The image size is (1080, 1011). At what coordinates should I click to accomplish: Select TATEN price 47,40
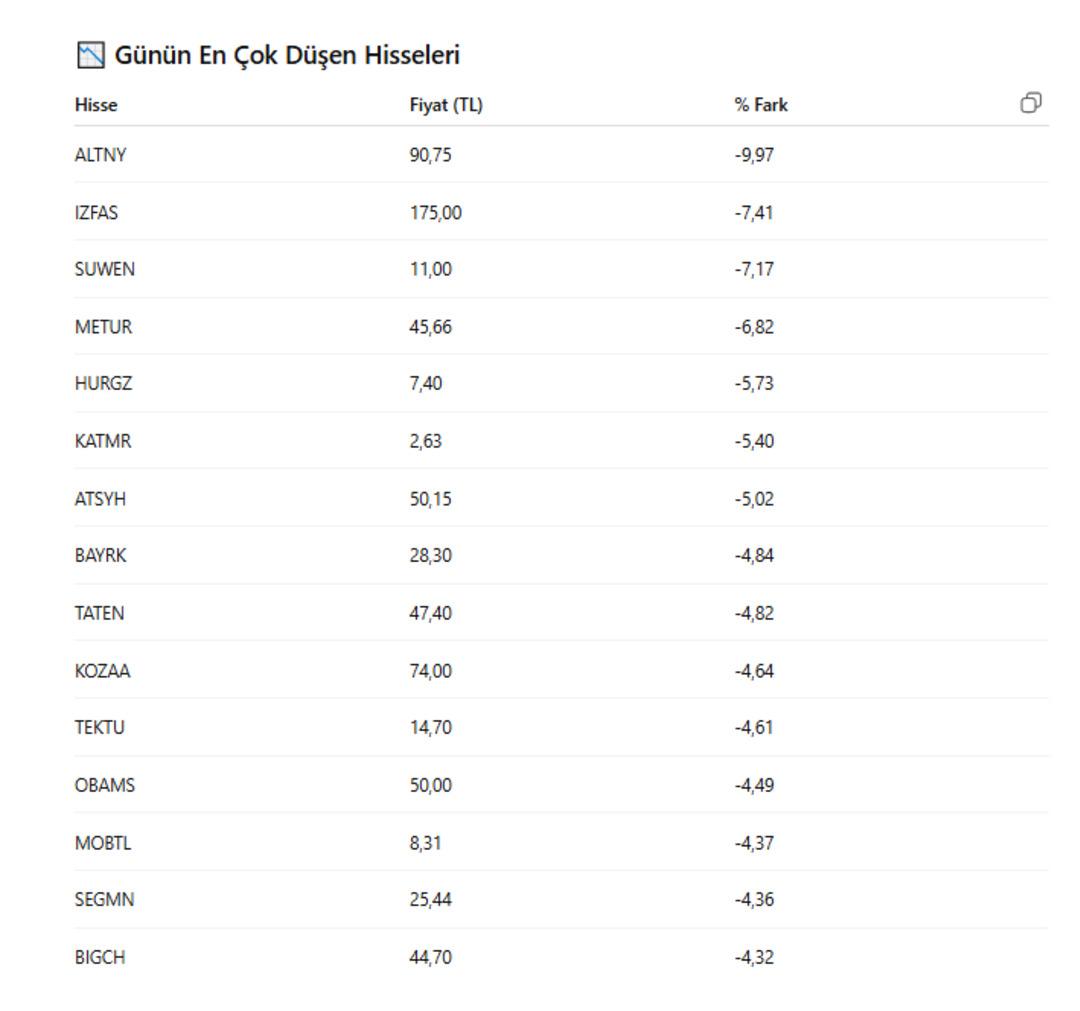tap(430, 613)
